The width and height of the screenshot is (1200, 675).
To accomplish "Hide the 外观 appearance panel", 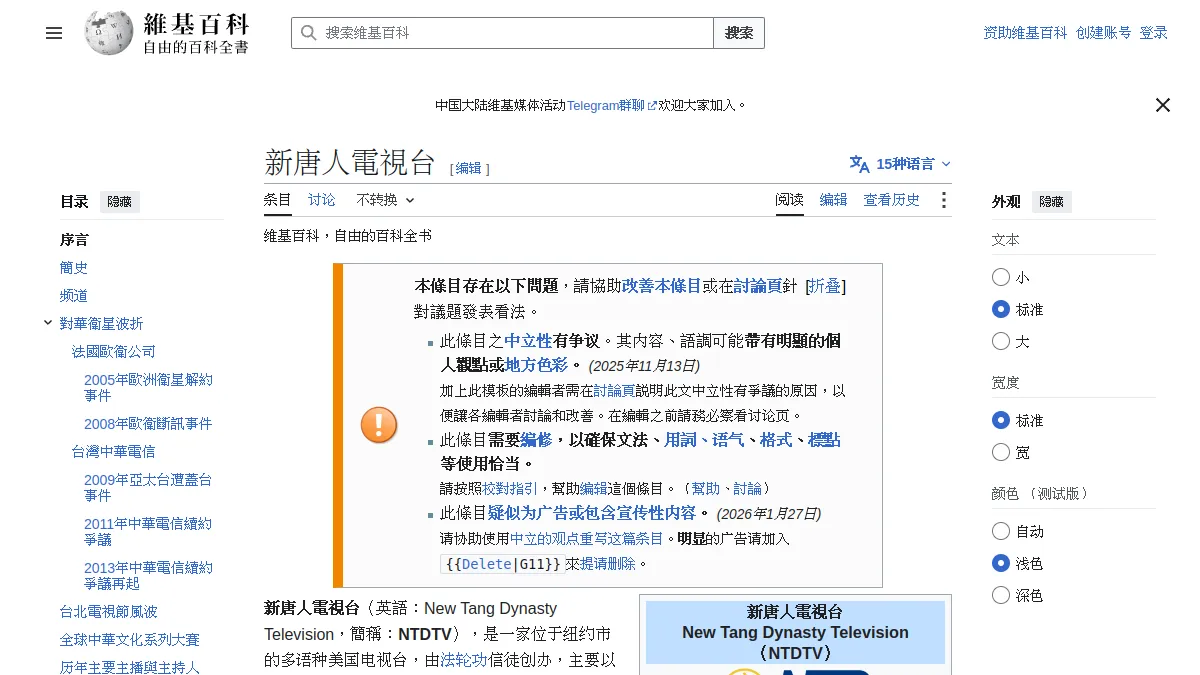I will [x=1051, y=201].
